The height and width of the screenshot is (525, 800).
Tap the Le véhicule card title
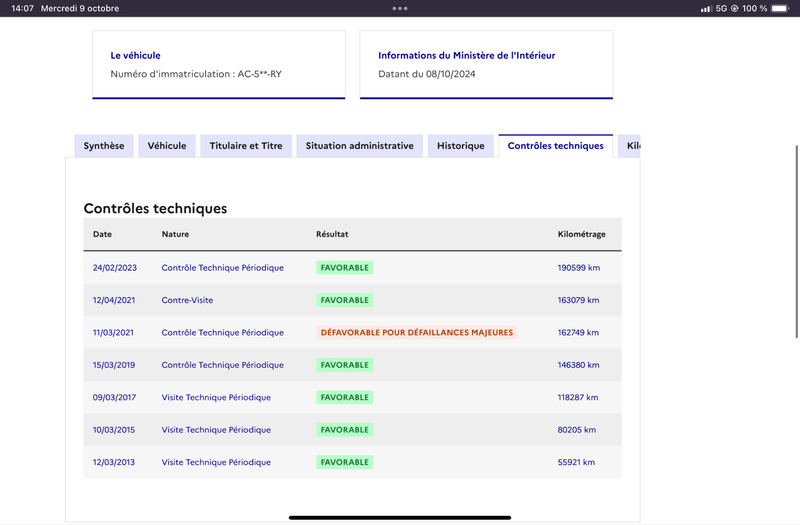[135, 56]
